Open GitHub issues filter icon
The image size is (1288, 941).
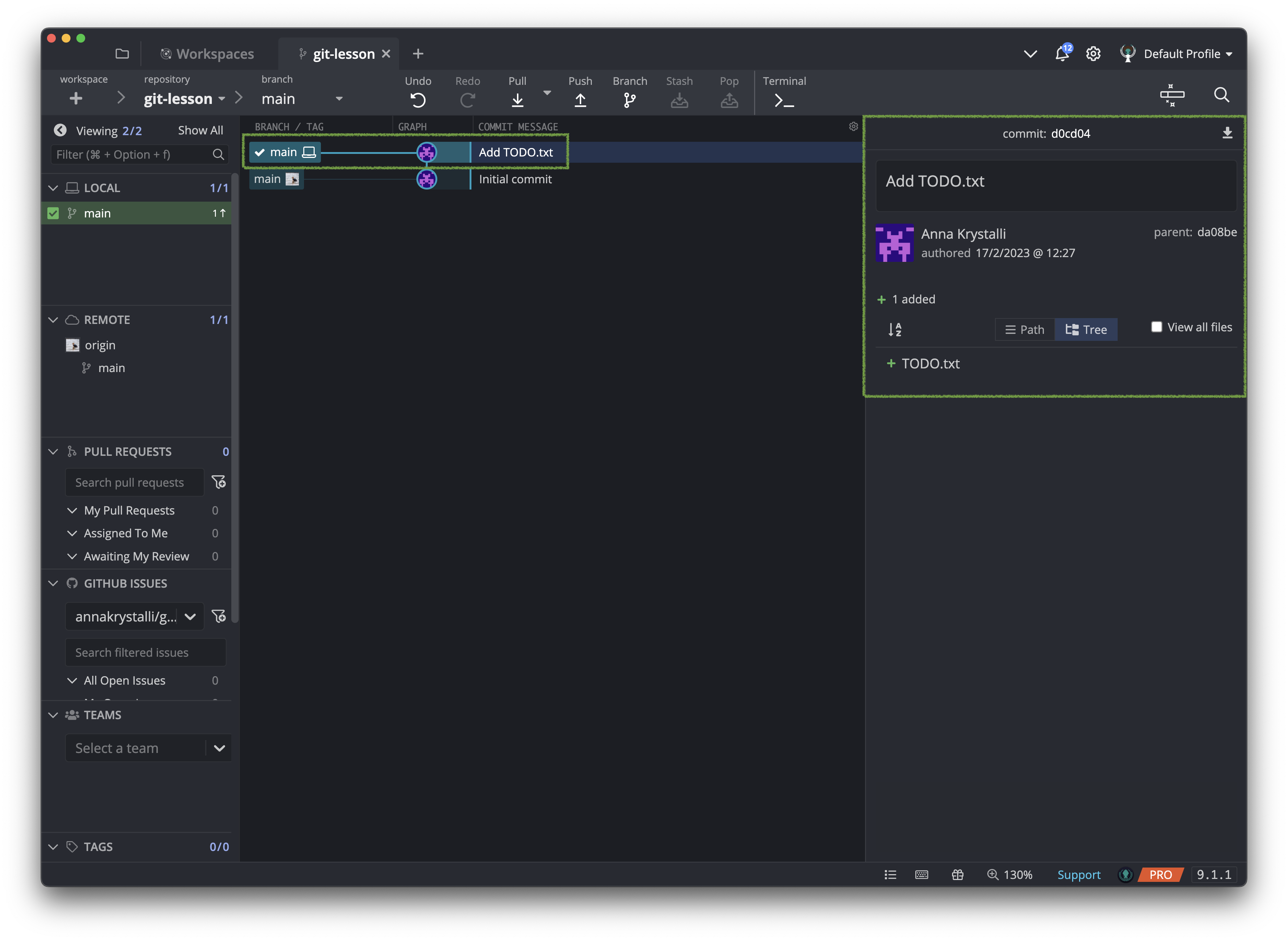219,616
